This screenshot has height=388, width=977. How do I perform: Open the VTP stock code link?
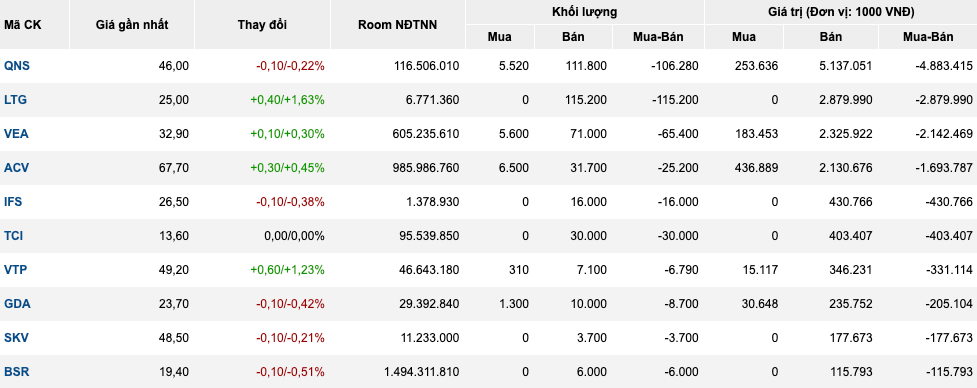coord(16,270)
